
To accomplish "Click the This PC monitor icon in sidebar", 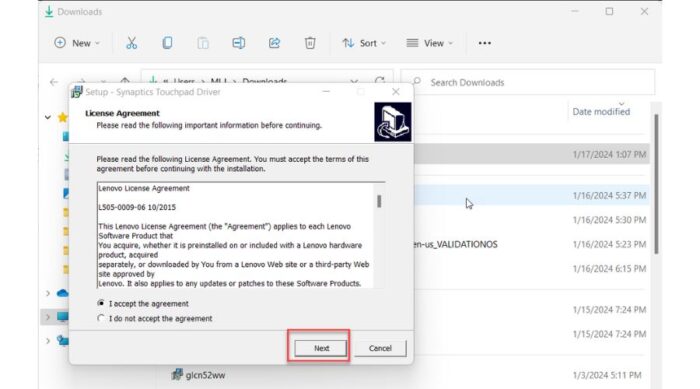I will 62,317.
